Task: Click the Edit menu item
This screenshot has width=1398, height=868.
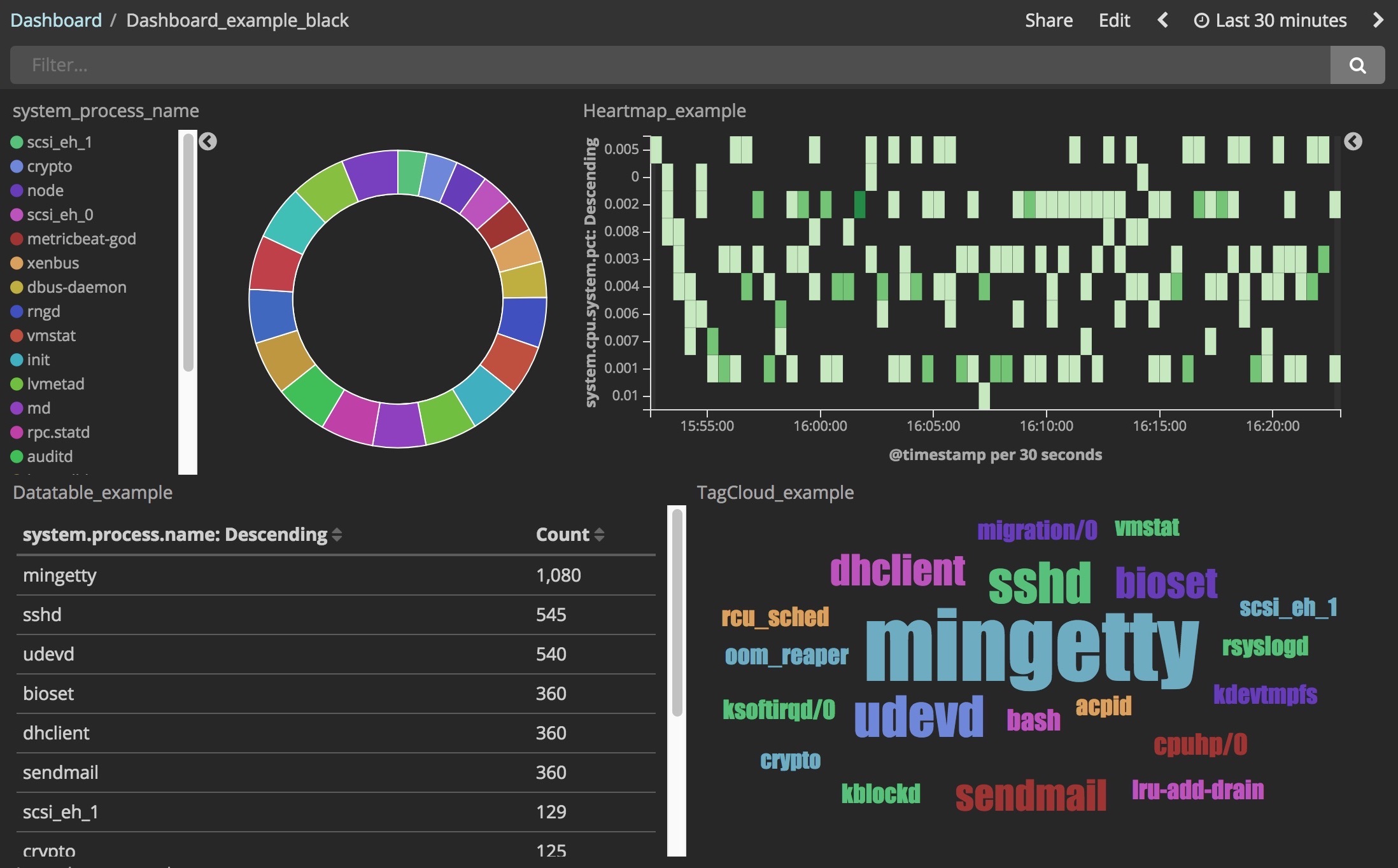Action: [x=1114, y=20]
